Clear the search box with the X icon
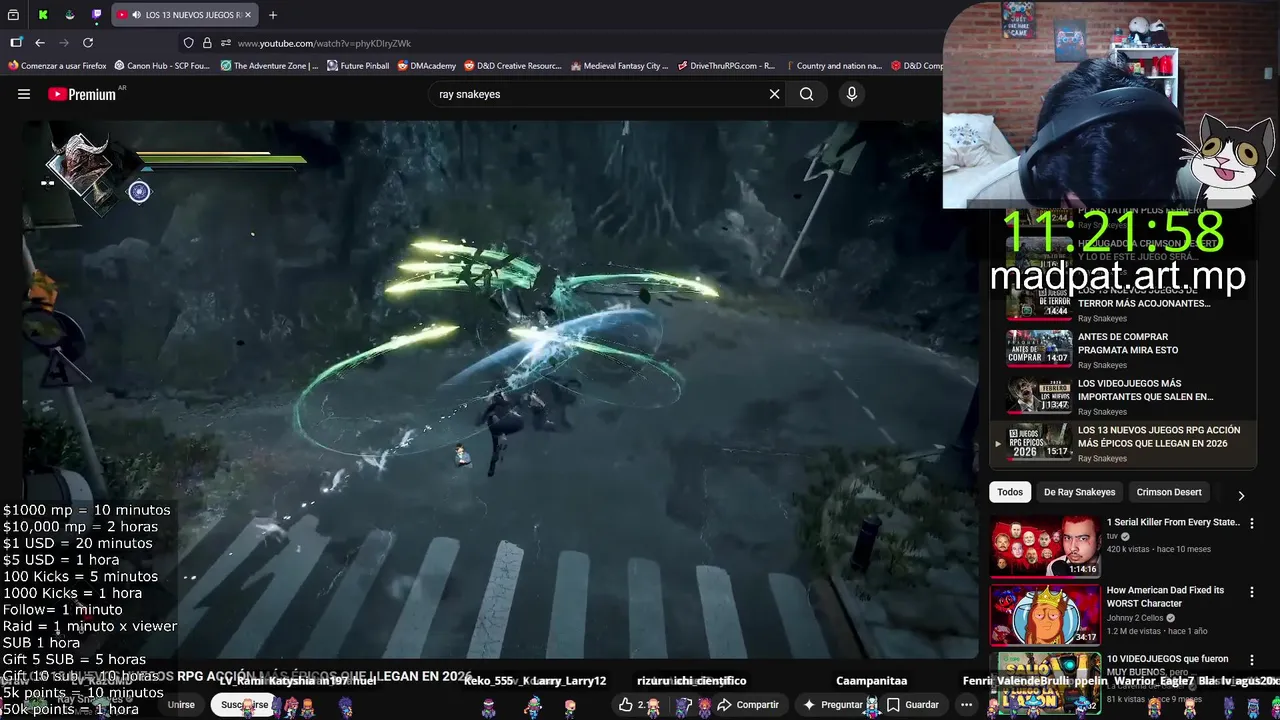 click(774, 94)
